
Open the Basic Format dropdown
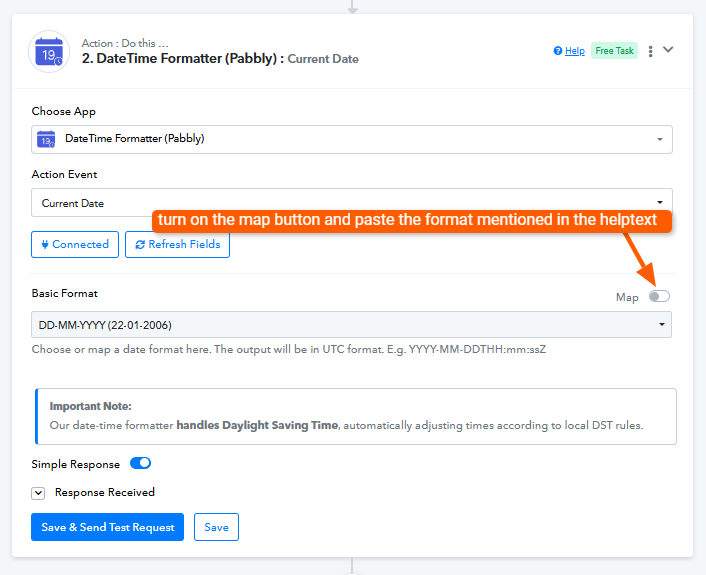(x=351, y=325)
